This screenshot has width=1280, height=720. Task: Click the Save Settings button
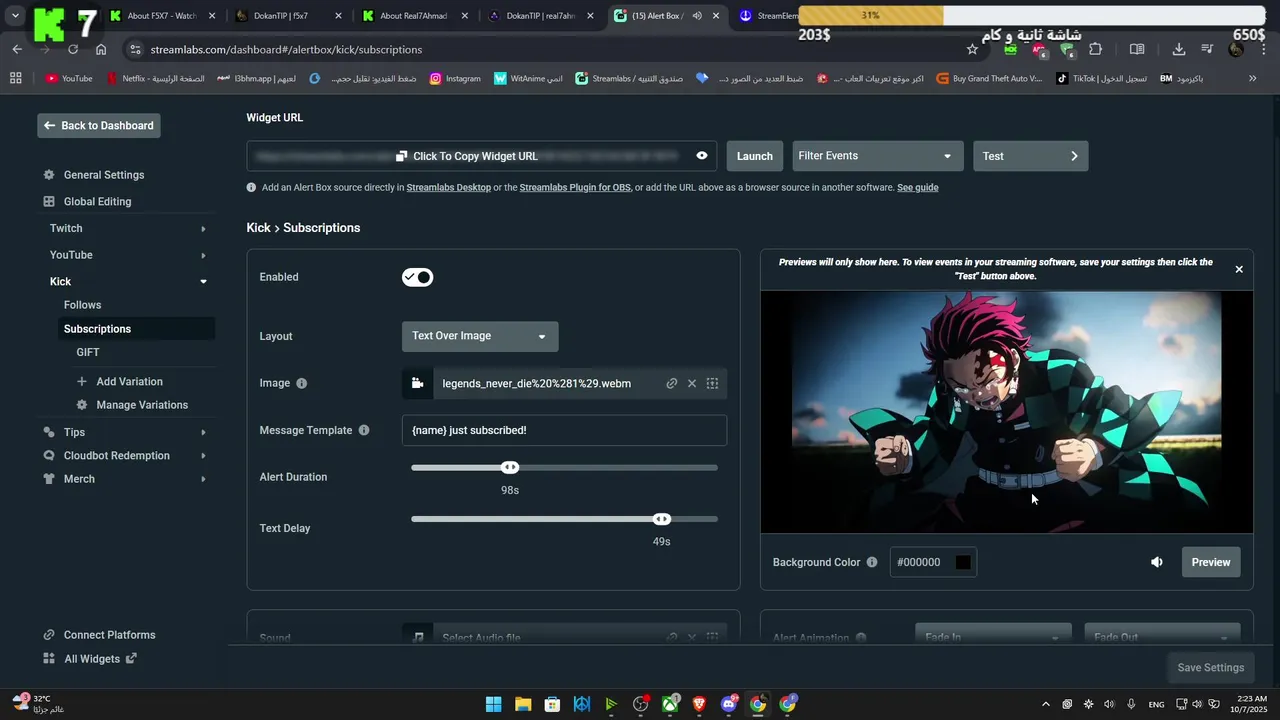click(x=1210, y=668)
